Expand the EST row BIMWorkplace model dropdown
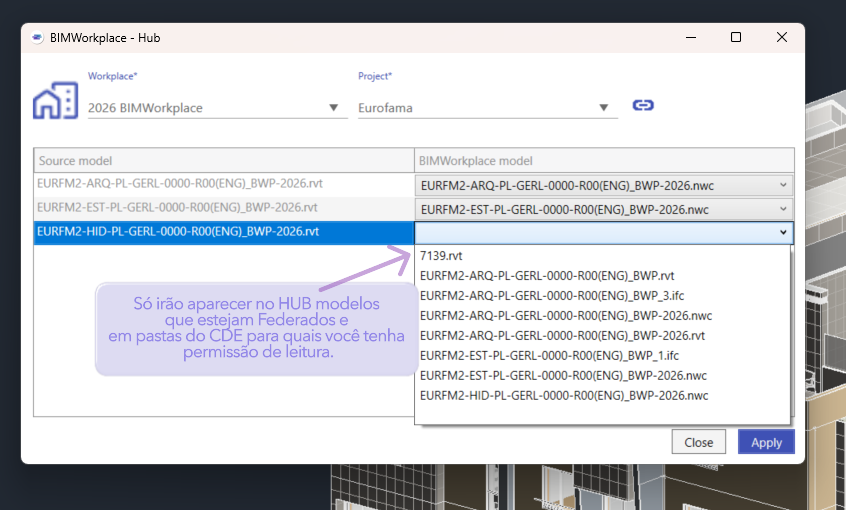The image size is (846, 510). click(x=604, y=209)
